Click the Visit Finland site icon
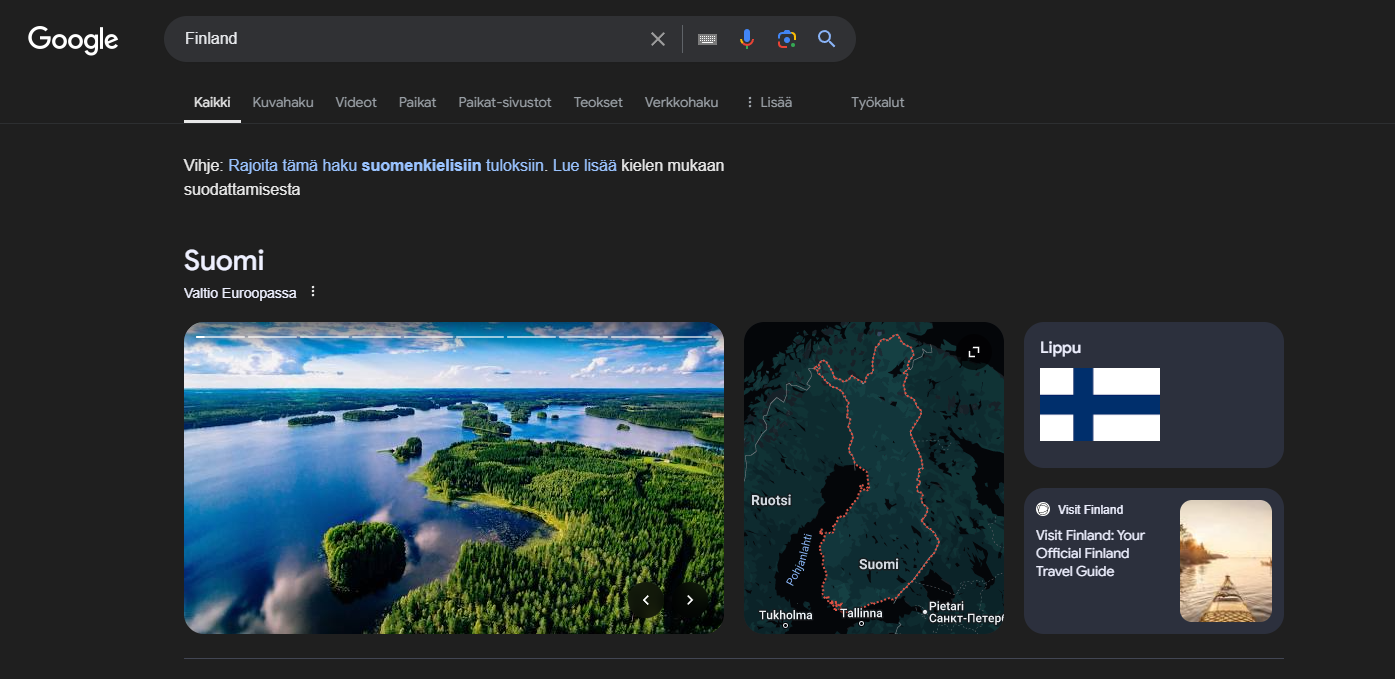 [1043, 509]
